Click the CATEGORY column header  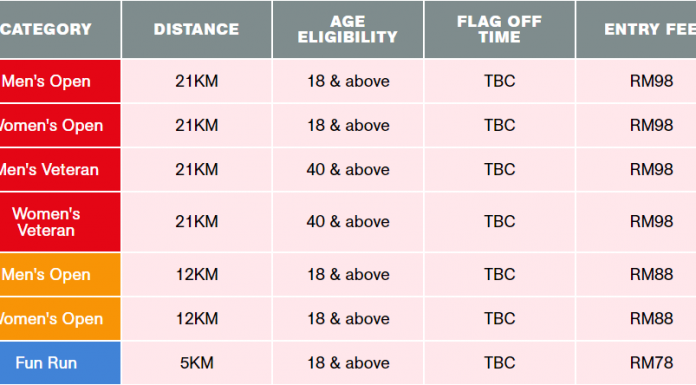(60, 29)
